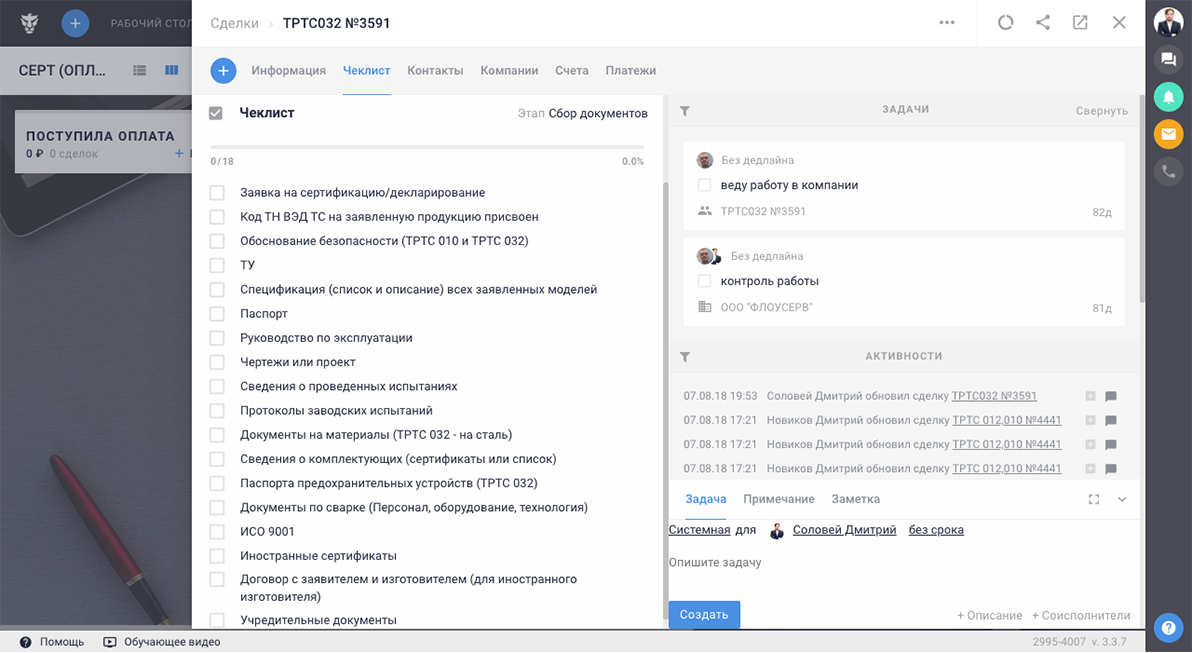This screenshot has height=653, width=1192.
Task: Expand the task form chevron arrow
Action: (1122, 499)
